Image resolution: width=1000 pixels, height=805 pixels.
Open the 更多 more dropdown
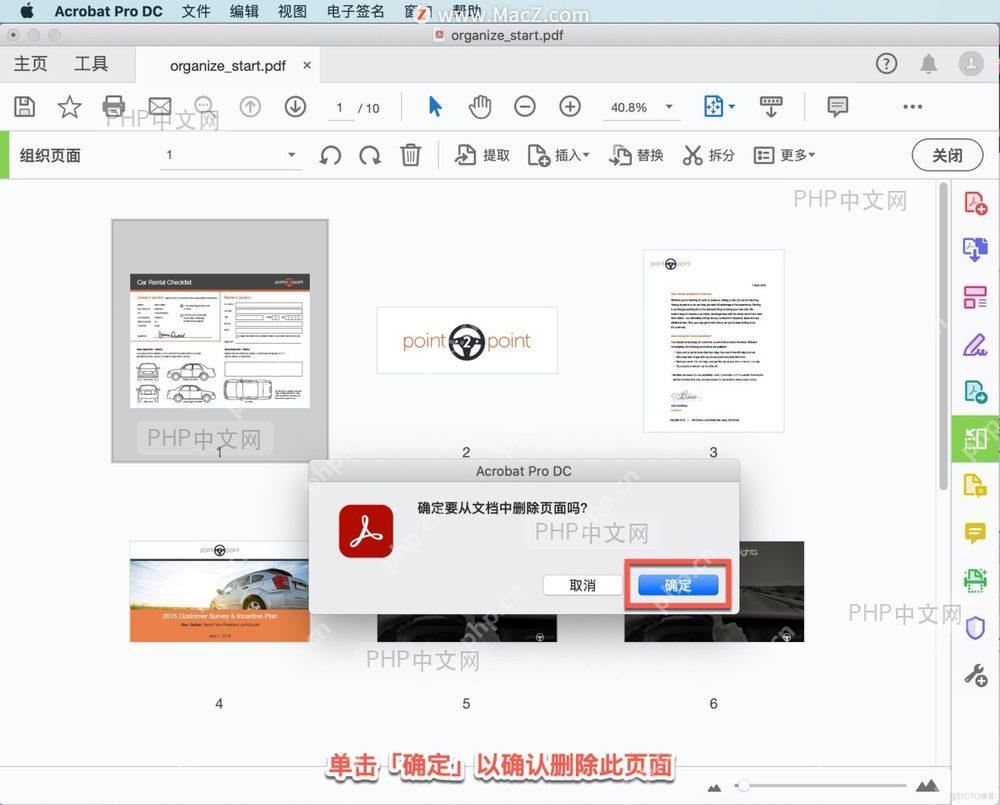point(784,155)
